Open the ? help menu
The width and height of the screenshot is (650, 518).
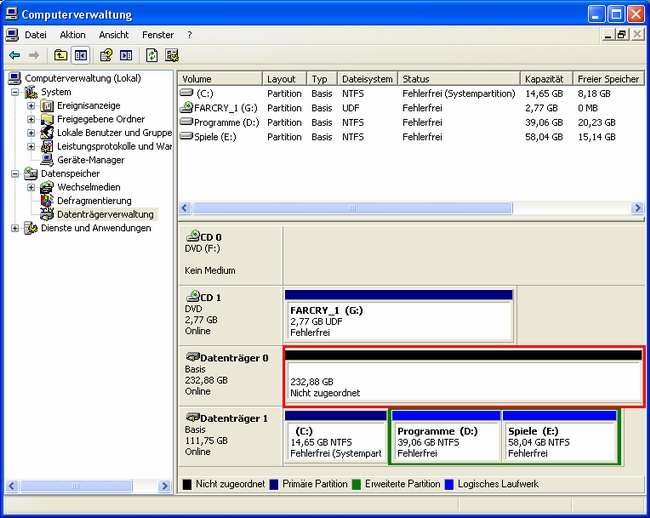189,35
